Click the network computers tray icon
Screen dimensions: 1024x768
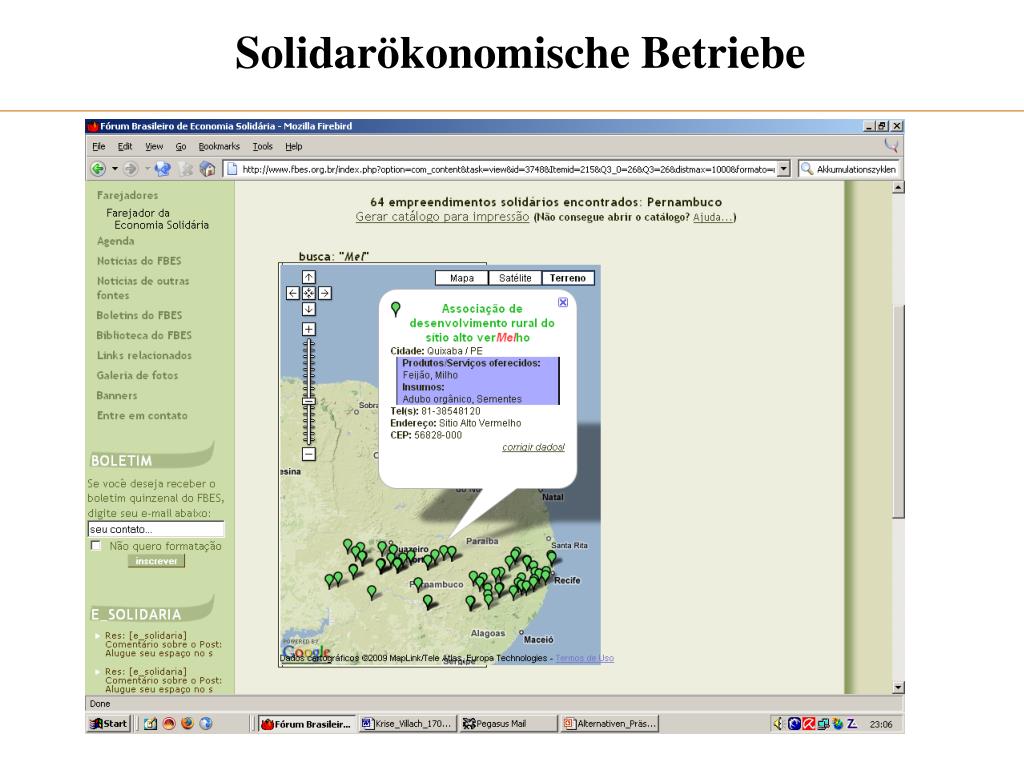tap(823, 724)
